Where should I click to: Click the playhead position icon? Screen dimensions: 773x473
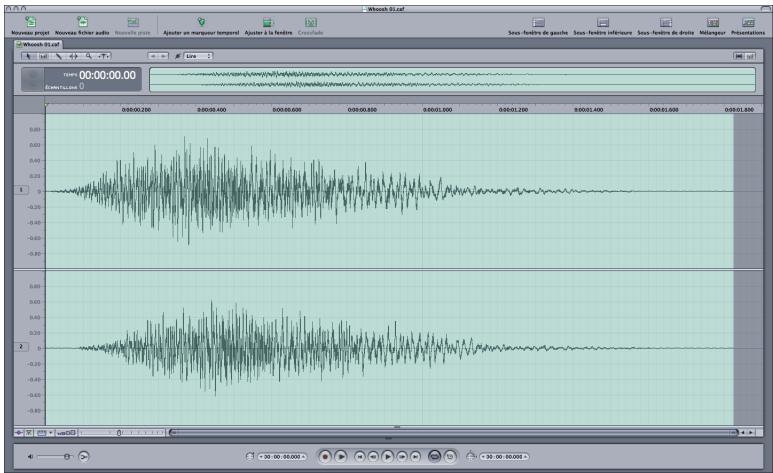[x=250, y=457]
